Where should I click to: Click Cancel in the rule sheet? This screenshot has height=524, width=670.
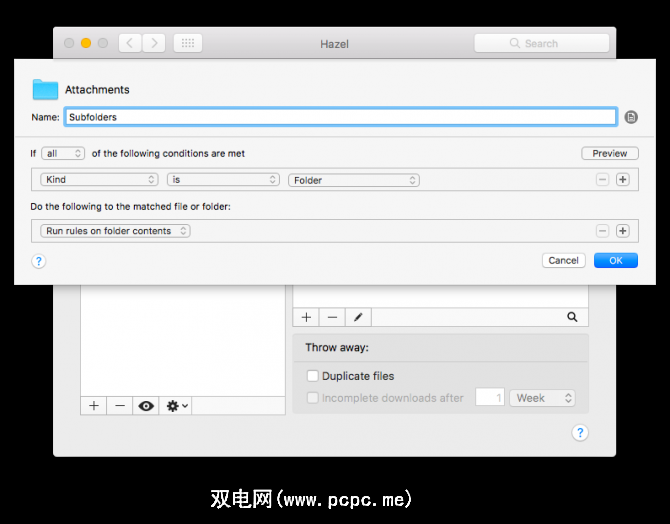coord(563,260)
